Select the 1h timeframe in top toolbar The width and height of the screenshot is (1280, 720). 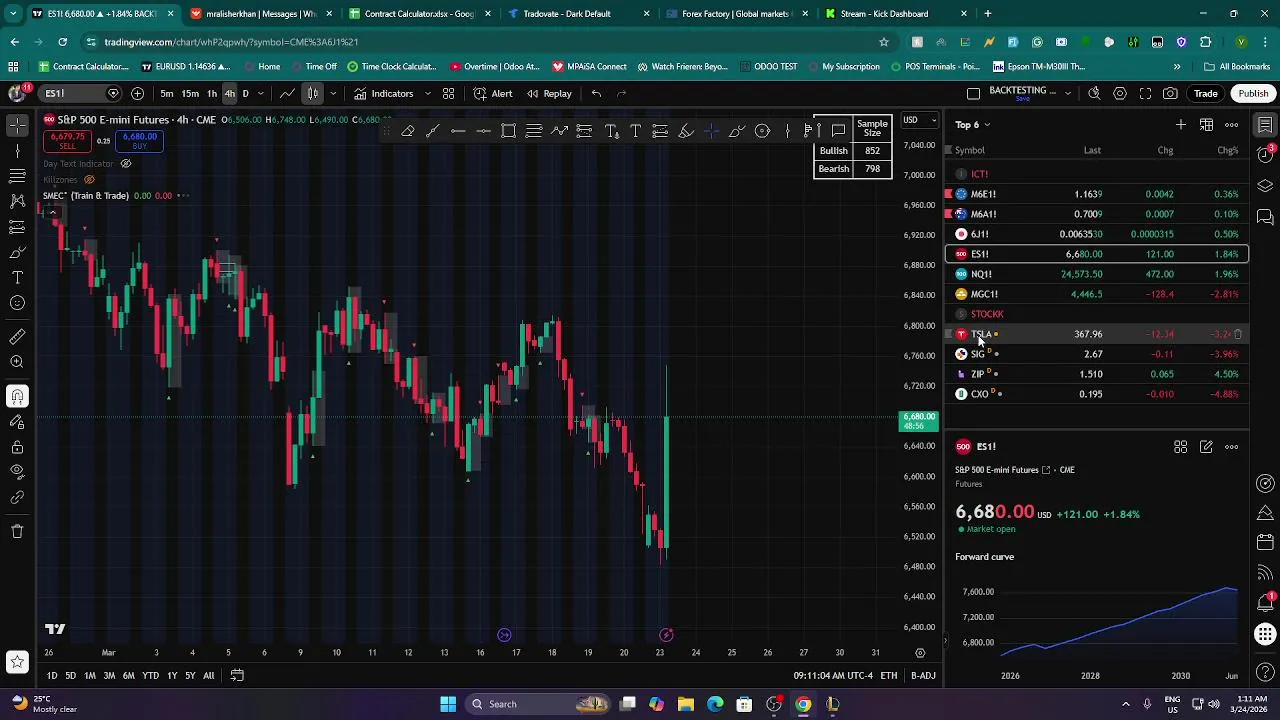point(211,93)
